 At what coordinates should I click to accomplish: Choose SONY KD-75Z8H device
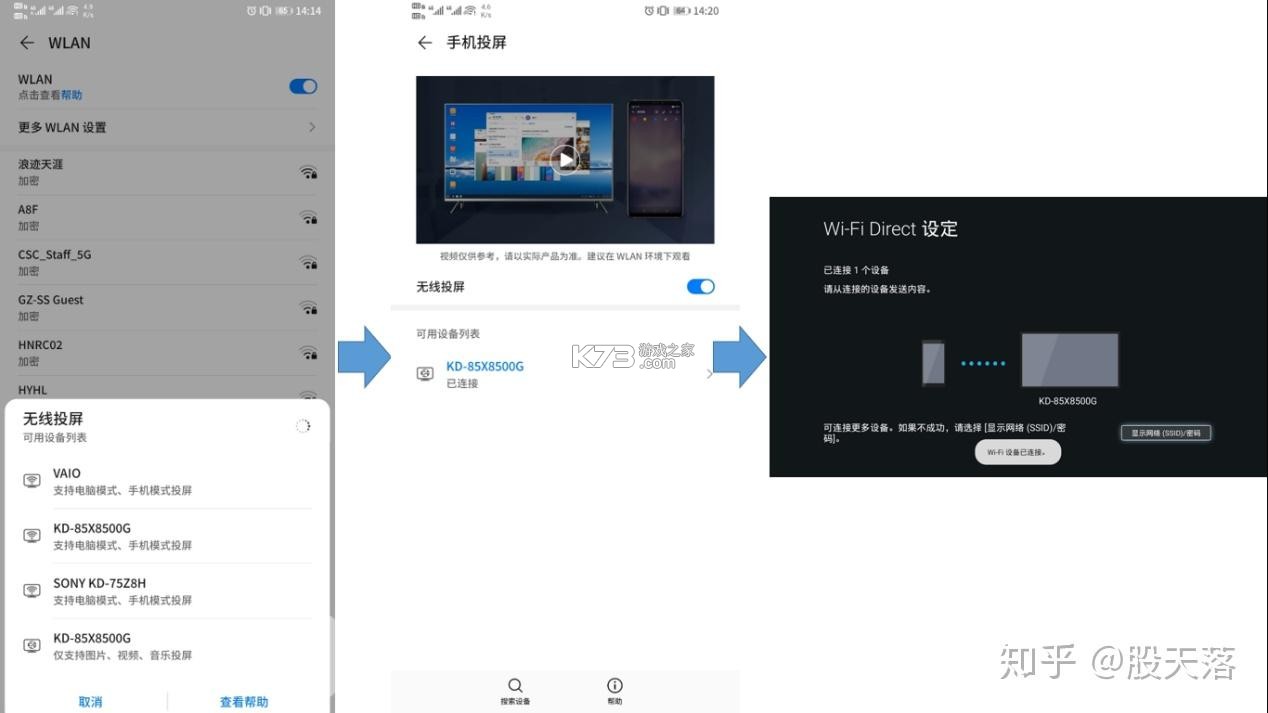[x=167, y=591]
